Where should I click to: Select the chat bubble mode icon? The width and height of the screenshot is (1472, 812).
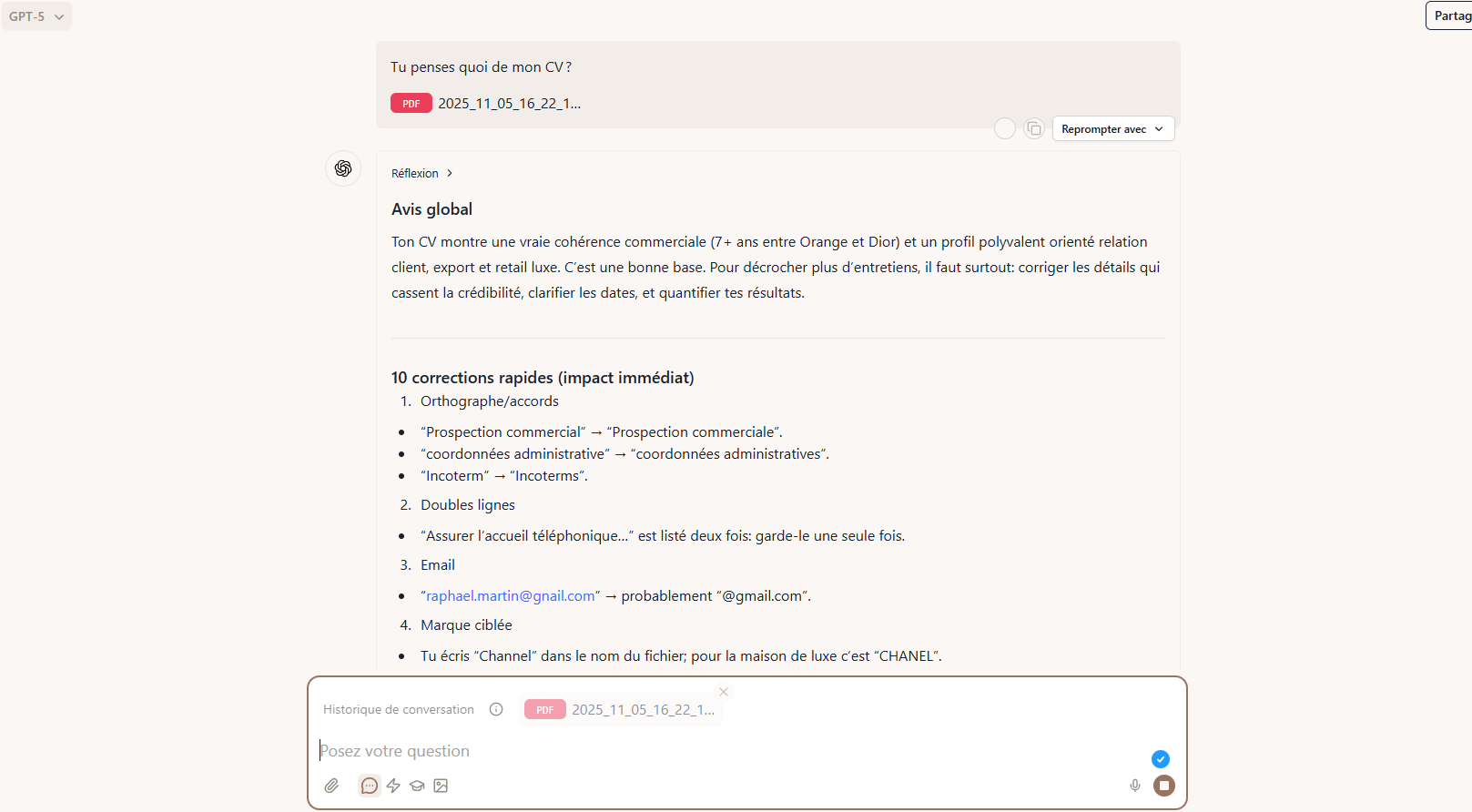click(x=369, y=786)
